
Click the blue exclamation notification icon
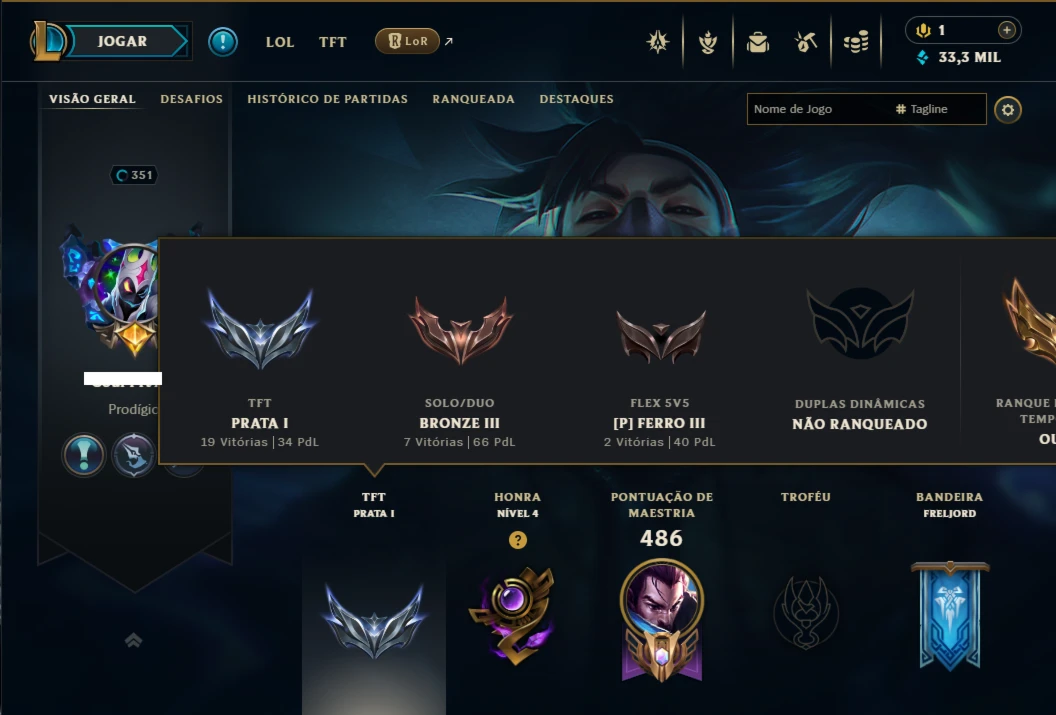point(222,42)
